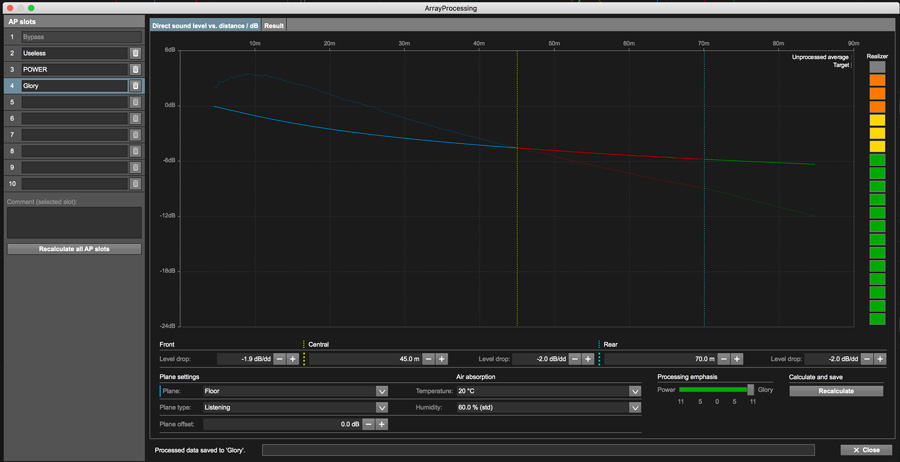Click the cyan Rear boundary marker at 70m

[x=704, y=188]
